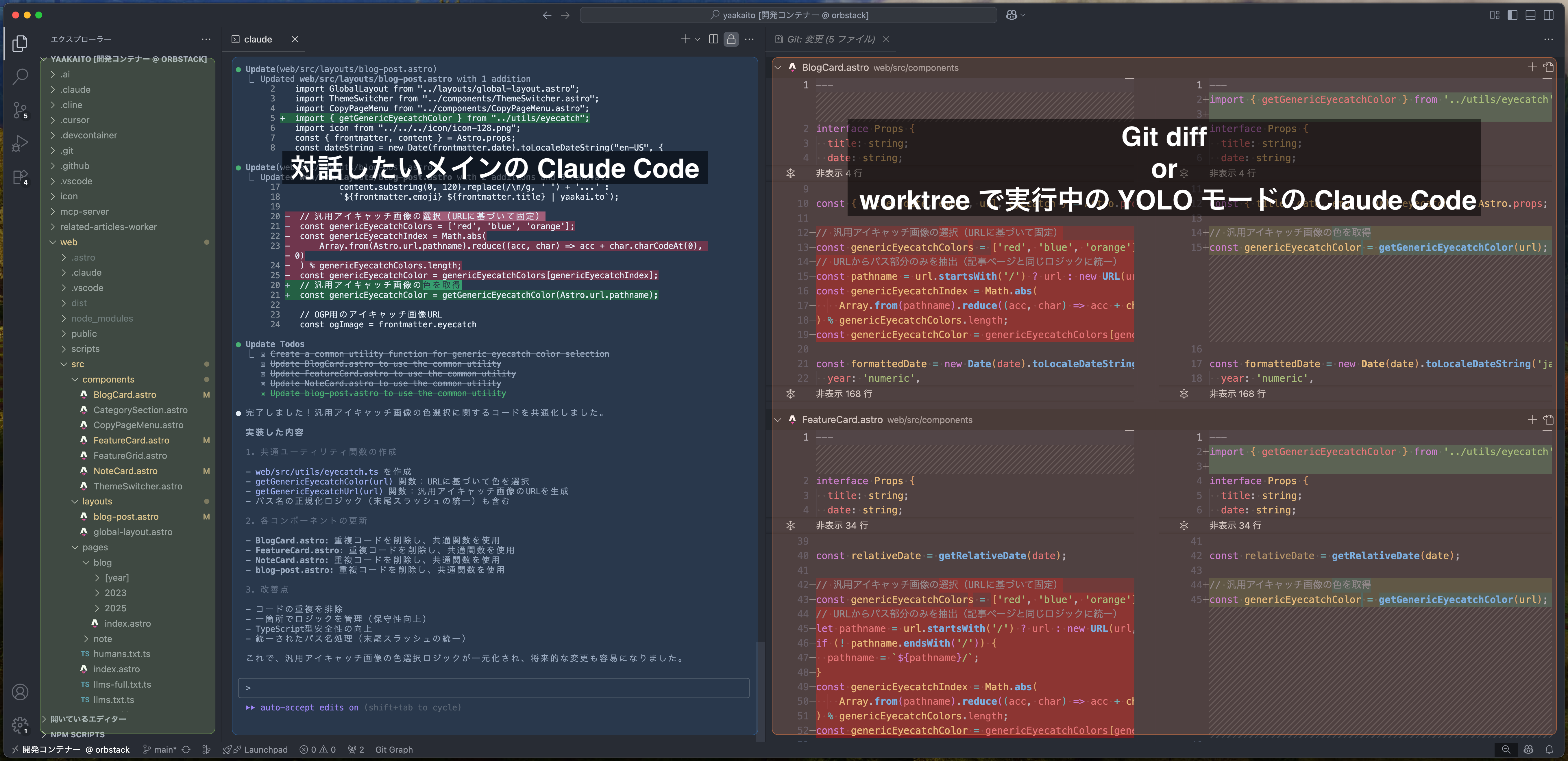
Task: Open NoteCard.astro in explorer tree
Action: (125, 471)
